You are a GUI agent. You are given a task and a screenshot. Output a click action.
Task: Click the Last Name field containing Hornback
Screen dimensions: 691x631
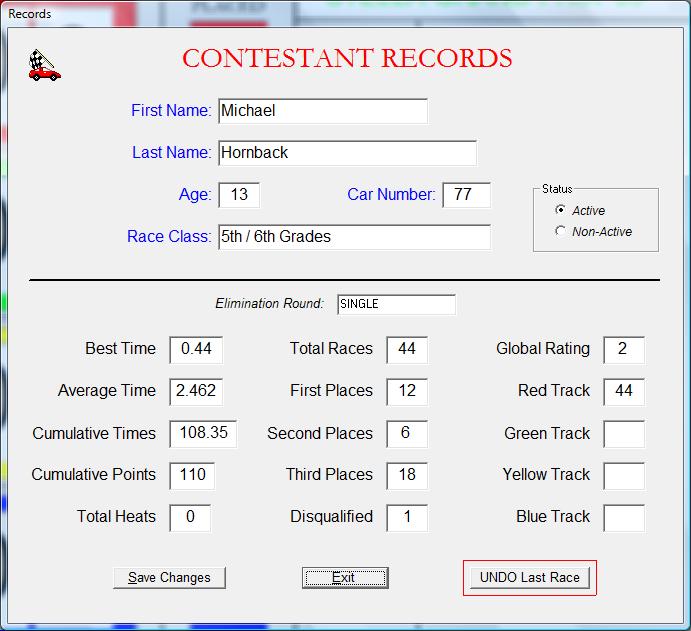click(347, 153)
